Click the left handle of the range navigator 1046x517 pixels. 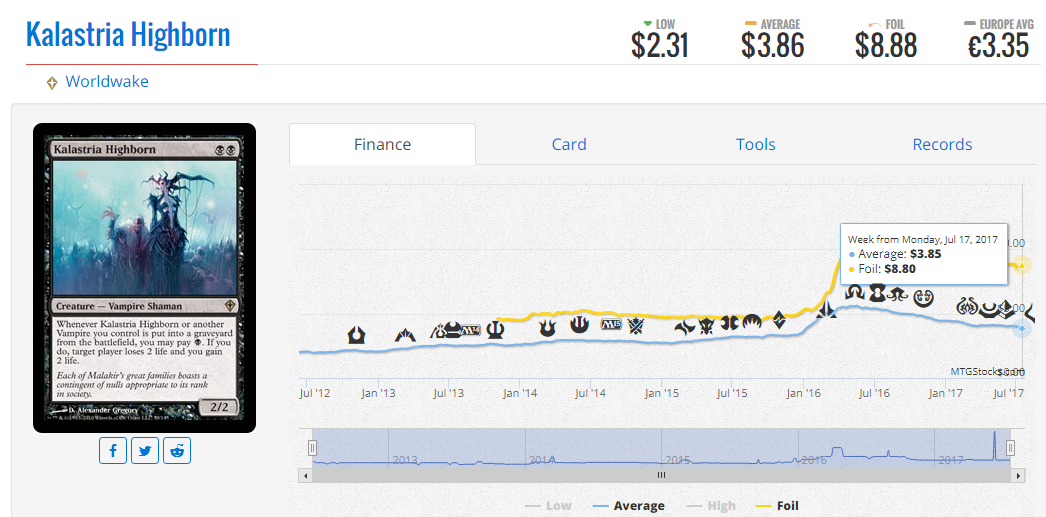312,448
